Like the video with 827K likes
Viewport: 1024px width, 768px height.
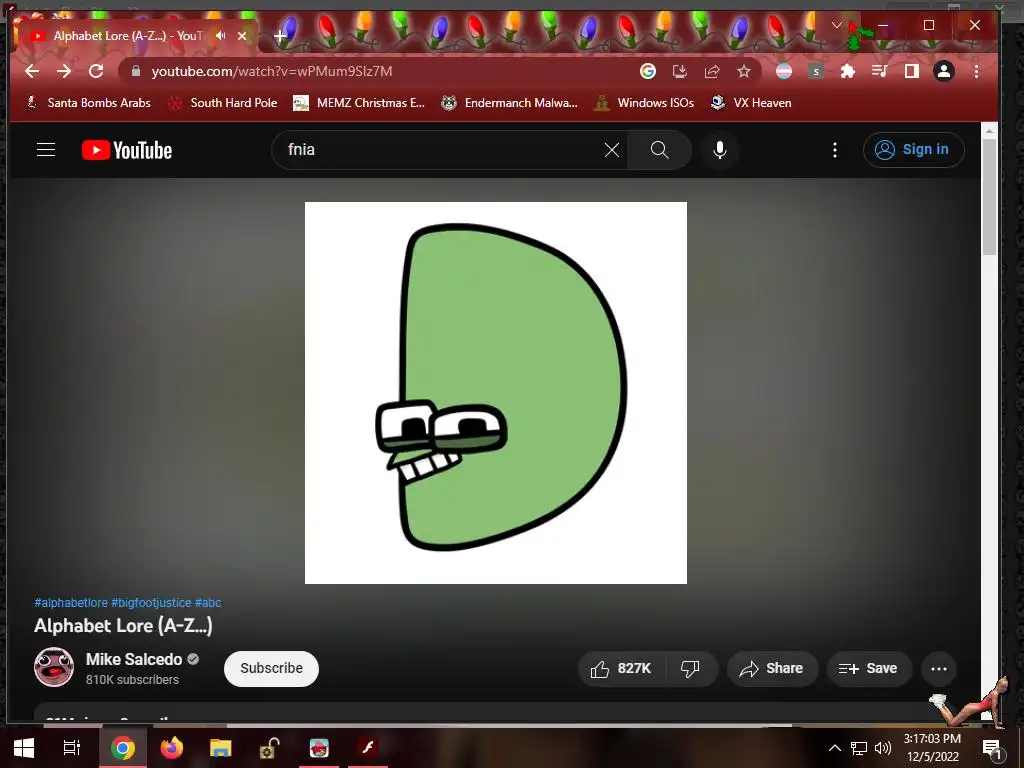click(x=622, y=669)
